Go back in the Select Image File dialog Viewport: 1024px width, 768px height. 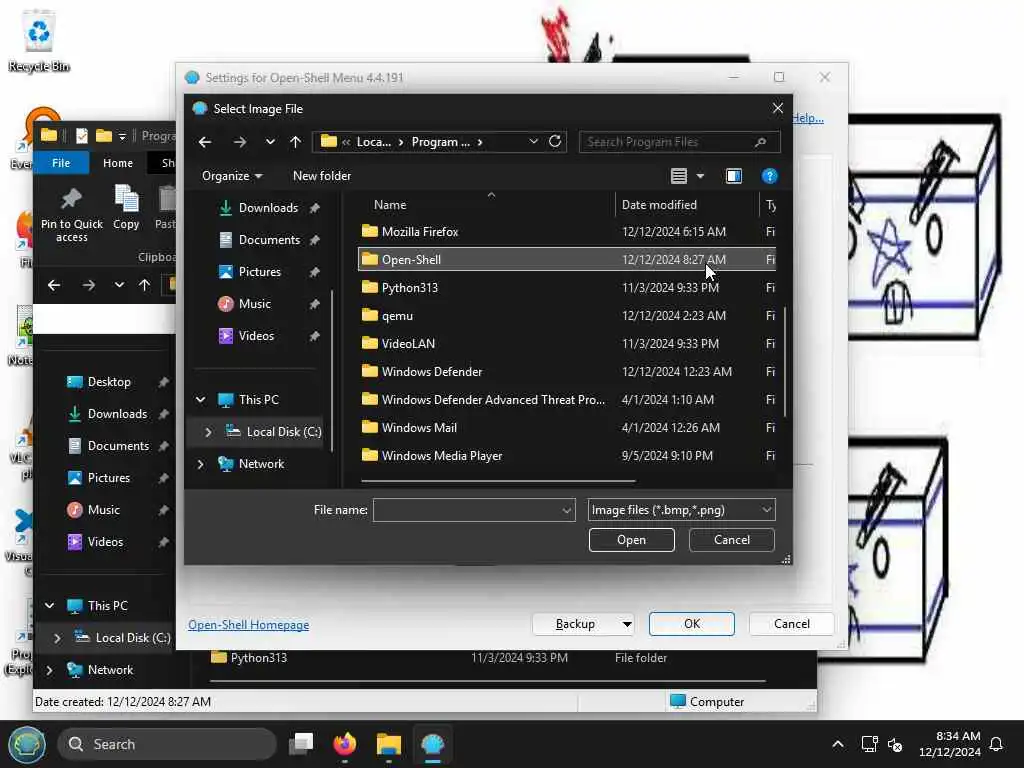click(205, 142)
